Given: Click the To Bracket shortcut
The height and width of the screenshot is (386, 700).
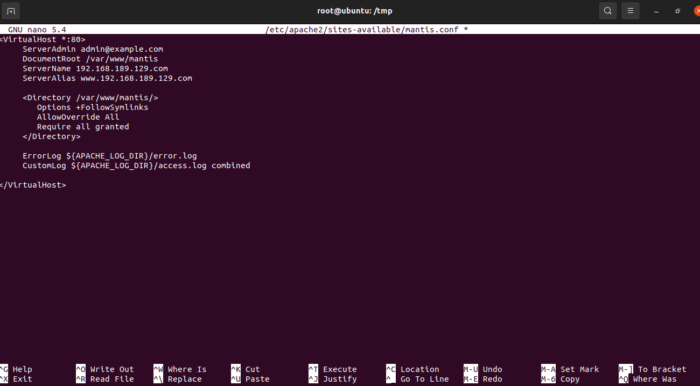Looking at the screenshot, I should 652,369.
